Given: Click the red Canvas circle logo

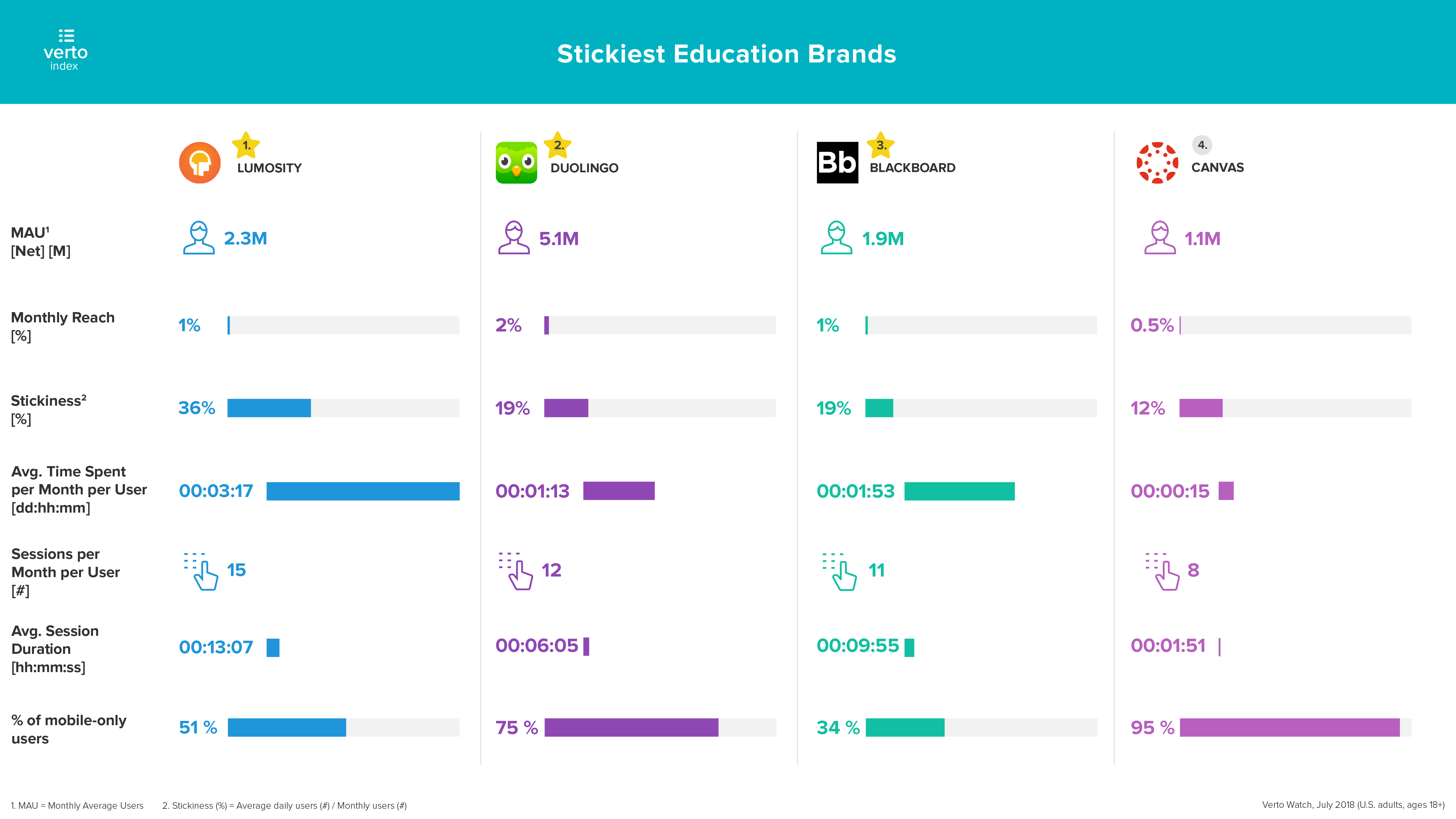Looking at the screenshot, I should point(1157,163).
